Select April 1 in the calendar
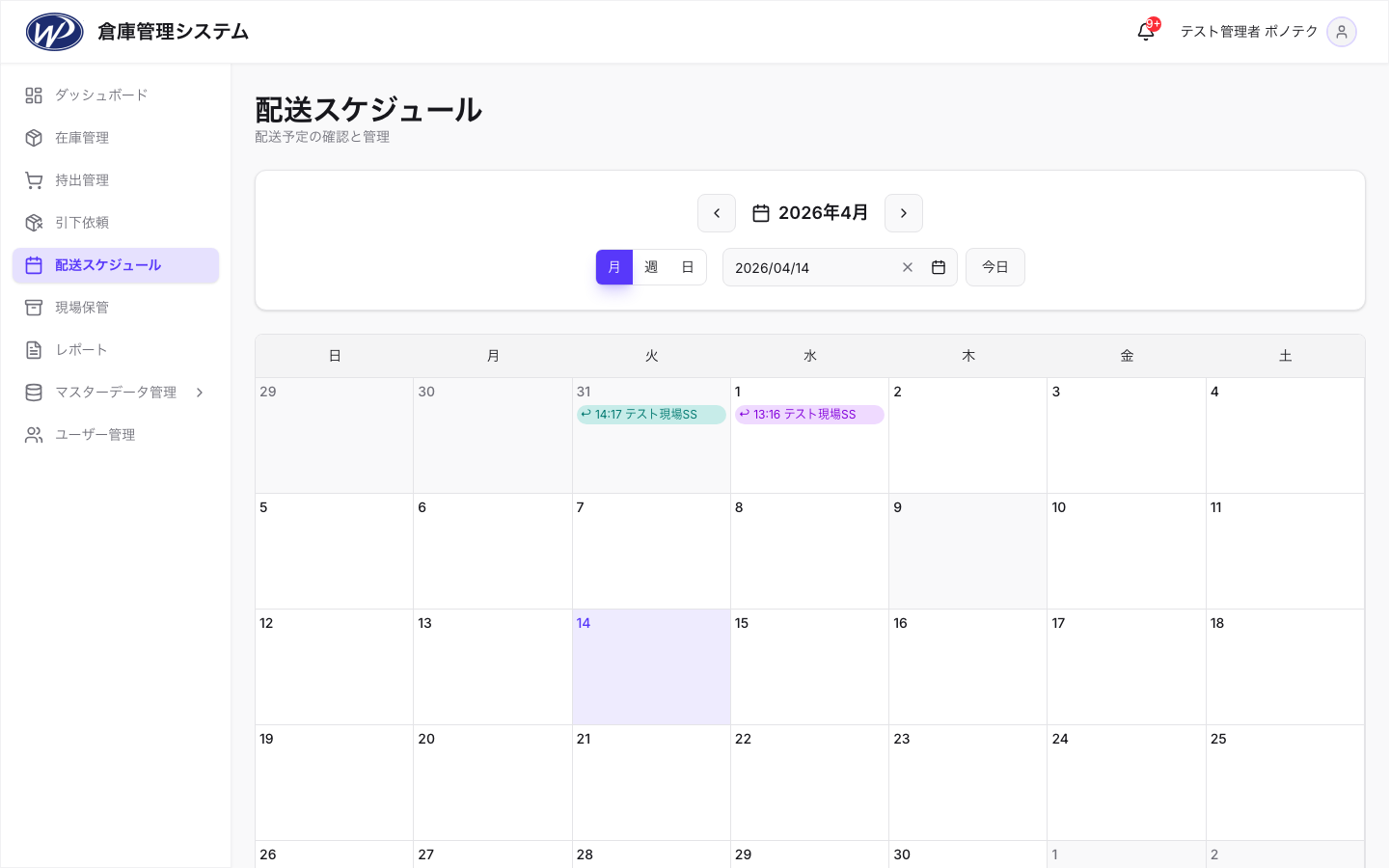The height and width of the screenshot is (868, 1389). point(809,436)
